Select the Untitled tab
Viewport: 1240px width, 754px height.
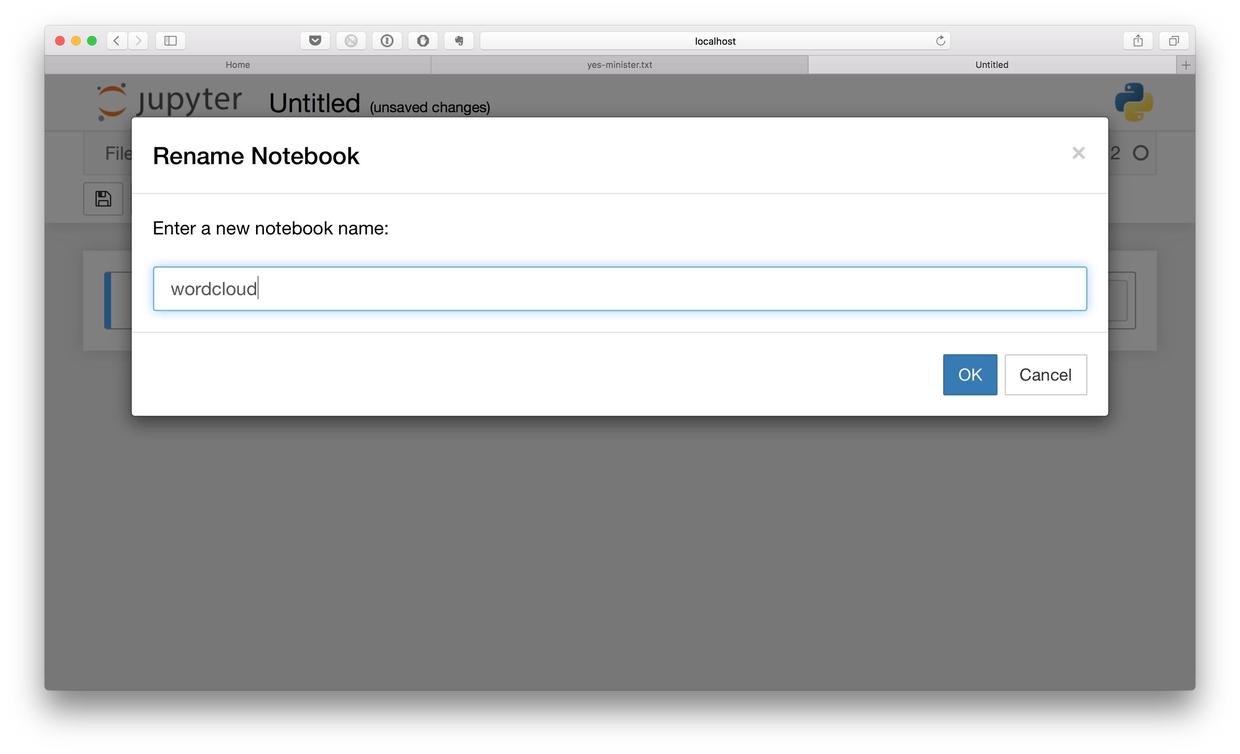click(991, 65)
